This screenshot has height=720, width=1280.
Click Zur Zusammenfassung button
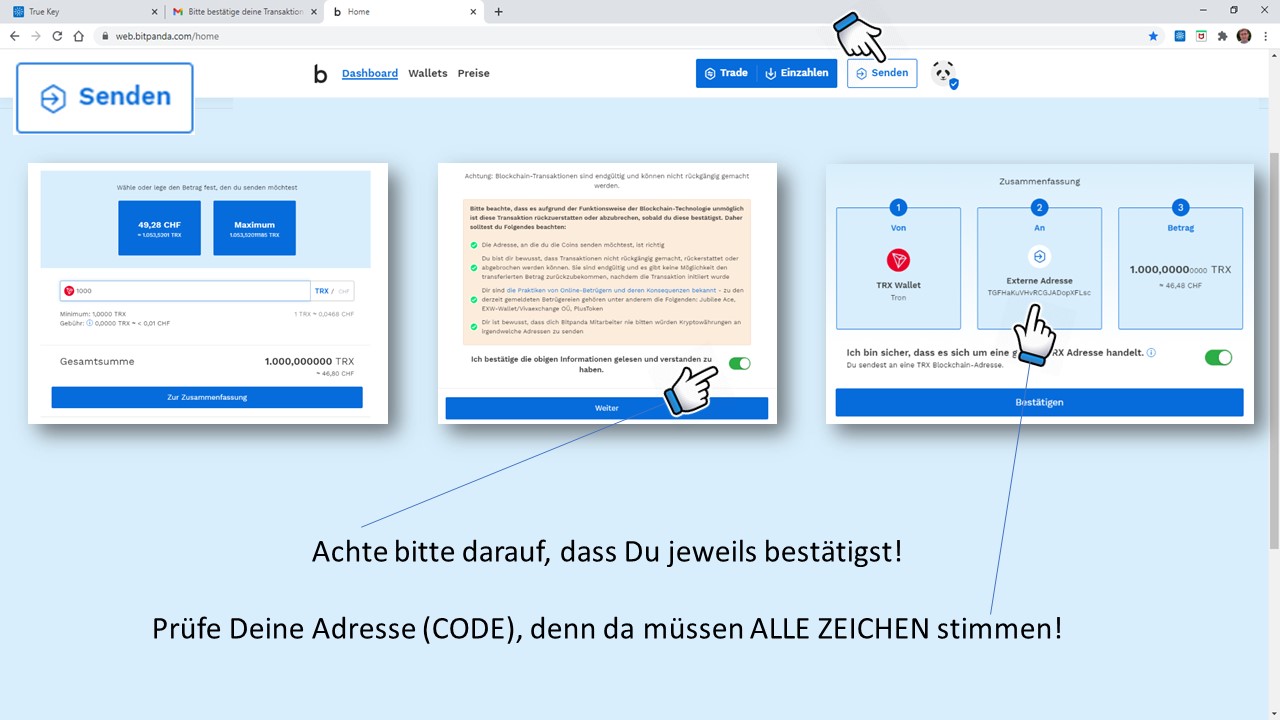tap(207, 397)
